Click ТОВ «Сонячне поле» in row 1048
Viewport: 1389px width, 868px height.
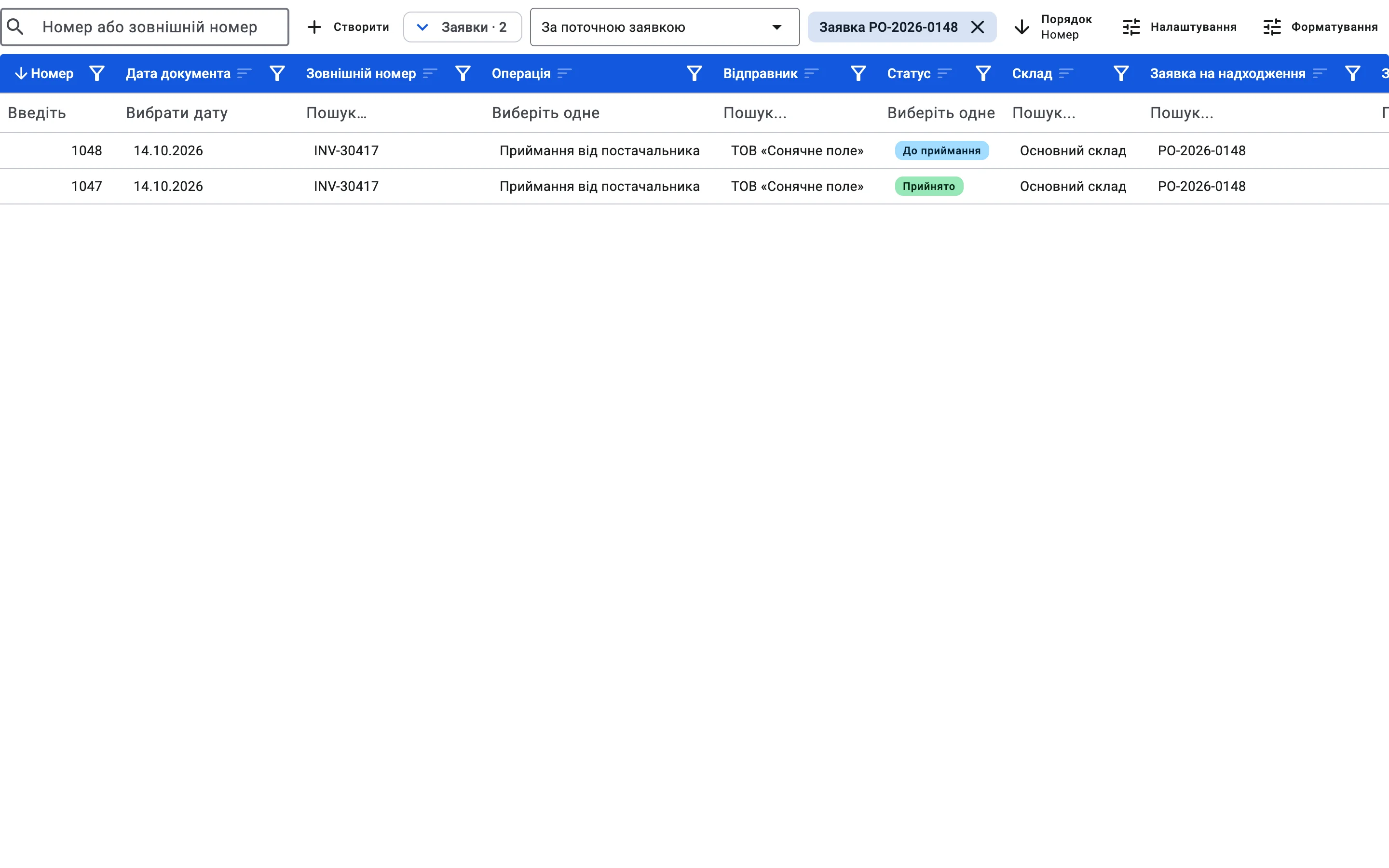pyautogui.click(x=797, y=150)
